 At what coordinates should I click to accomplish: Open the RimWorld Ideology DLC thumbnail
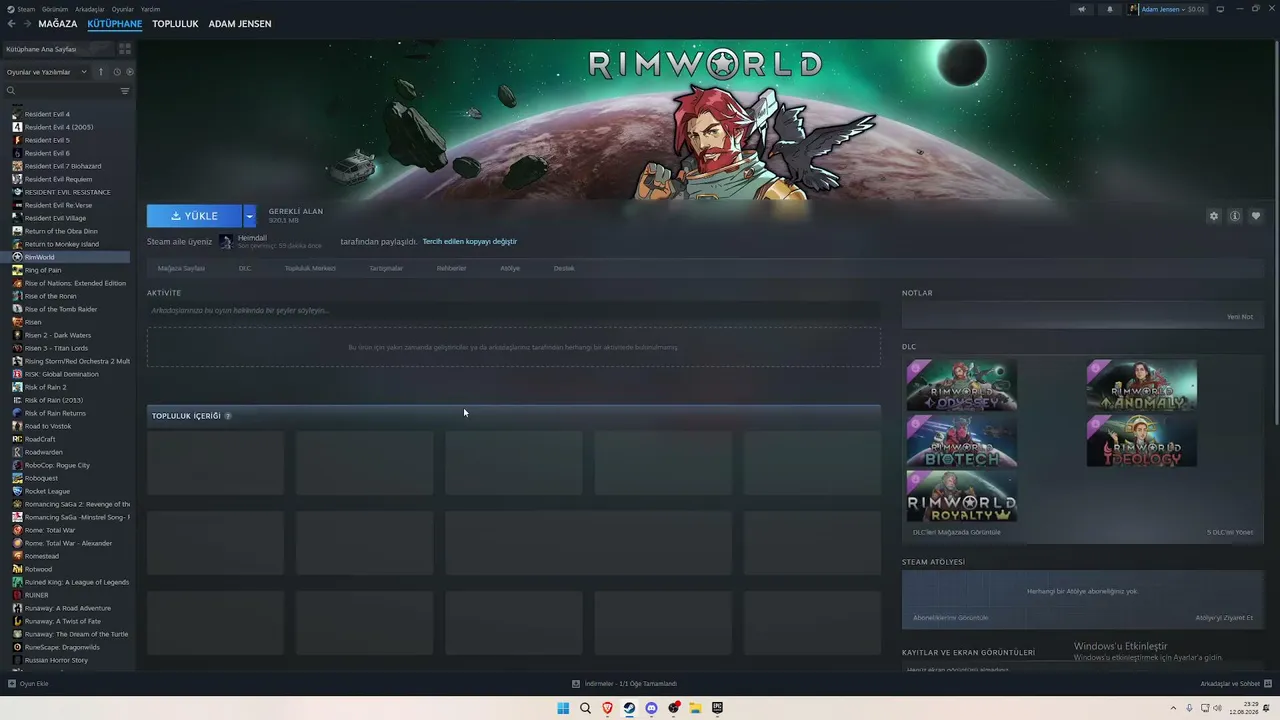[x=1141, y=441]
